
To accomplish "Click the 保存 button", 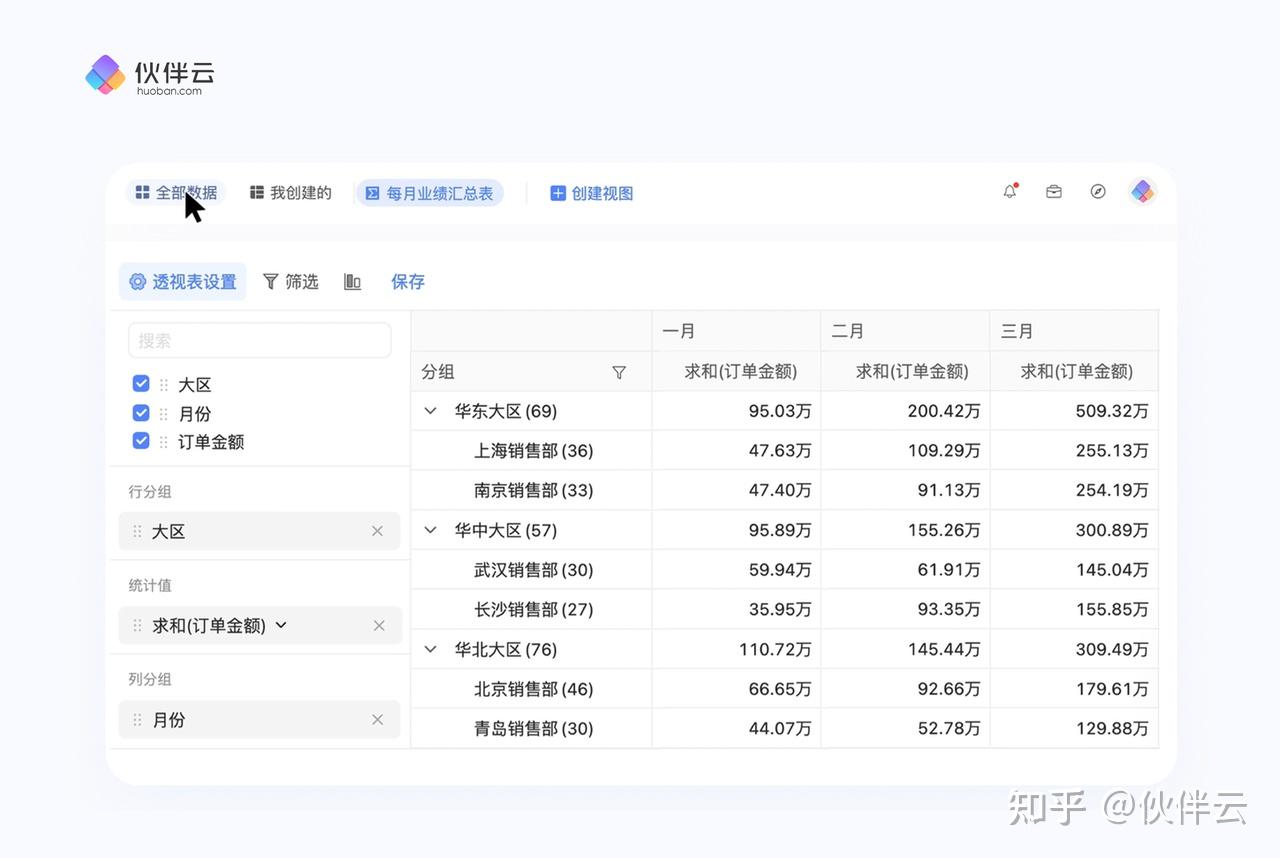I will click(x=408, y=282).
